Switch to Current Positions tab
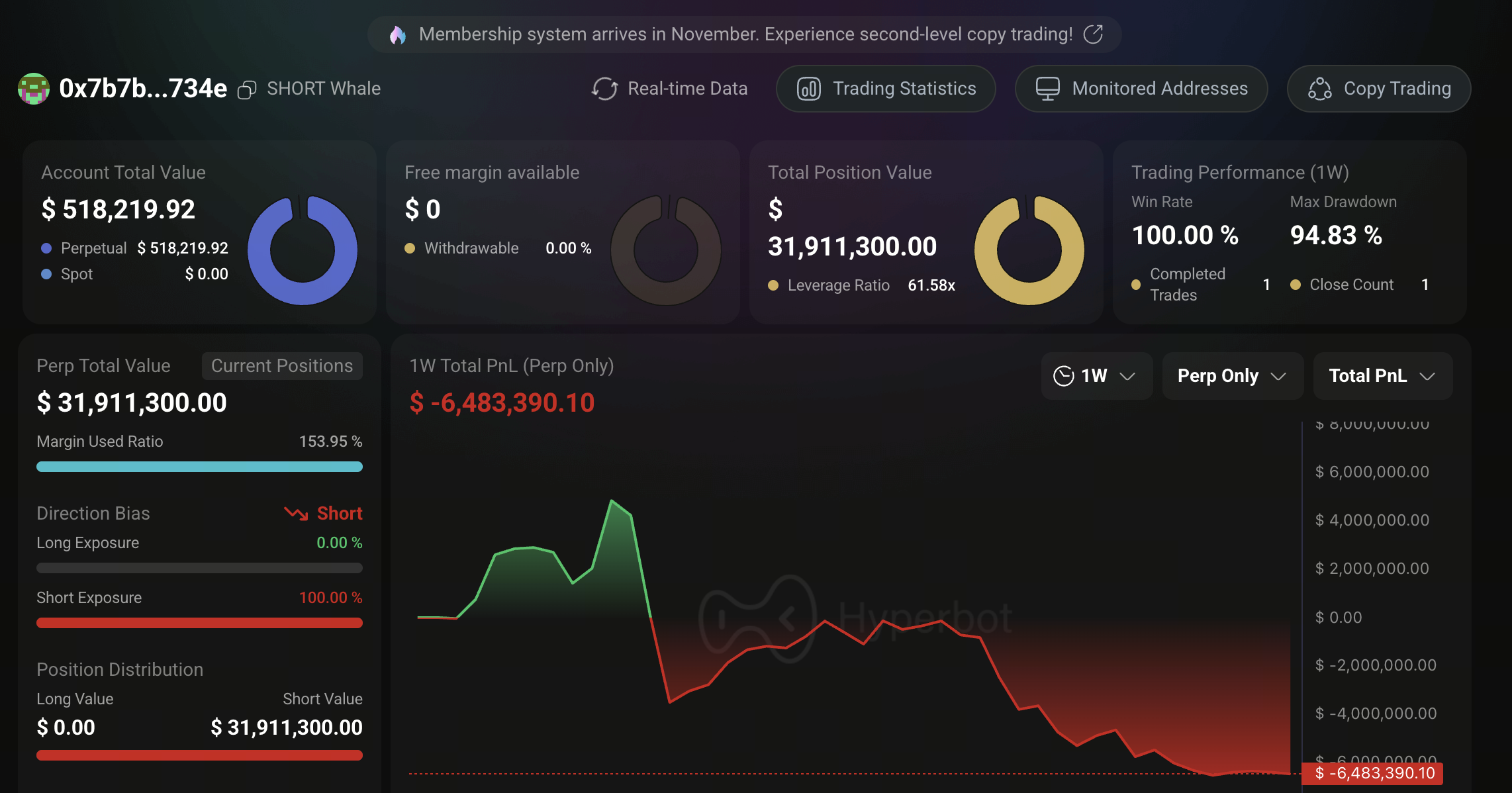Viewport: 1512px width, 793px height. 282,366
